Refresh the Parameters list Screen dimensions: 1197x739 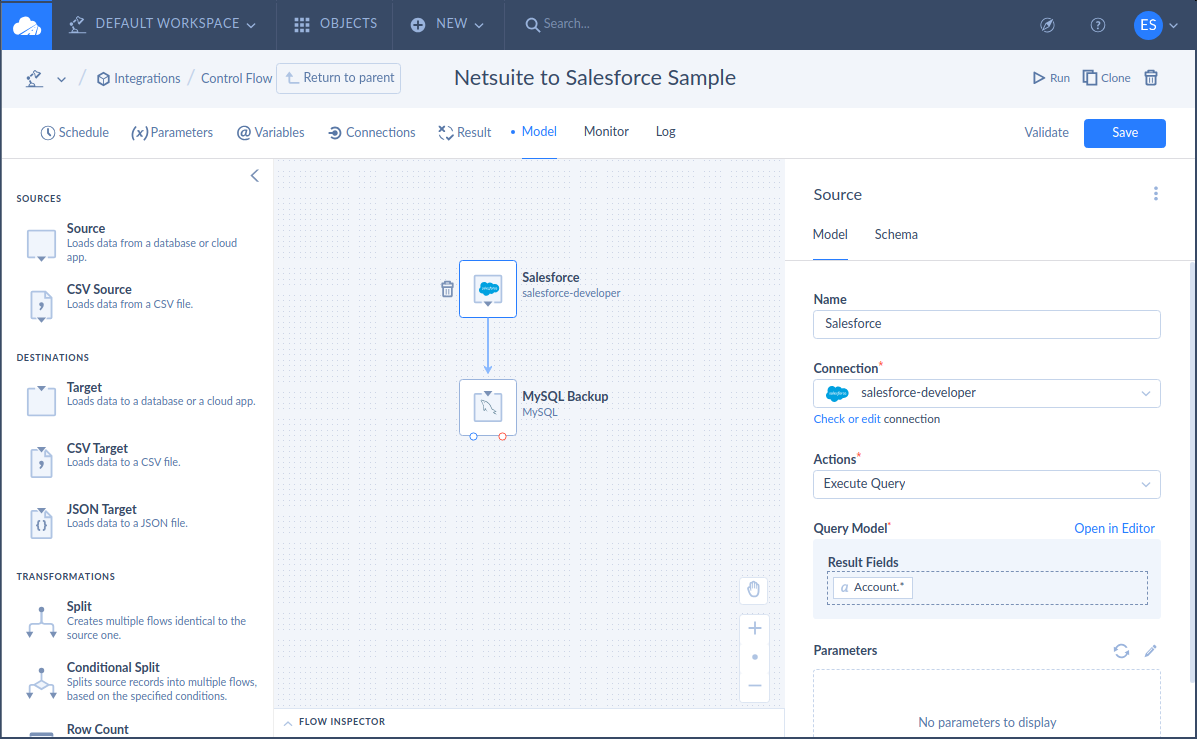coord(1121,650)
